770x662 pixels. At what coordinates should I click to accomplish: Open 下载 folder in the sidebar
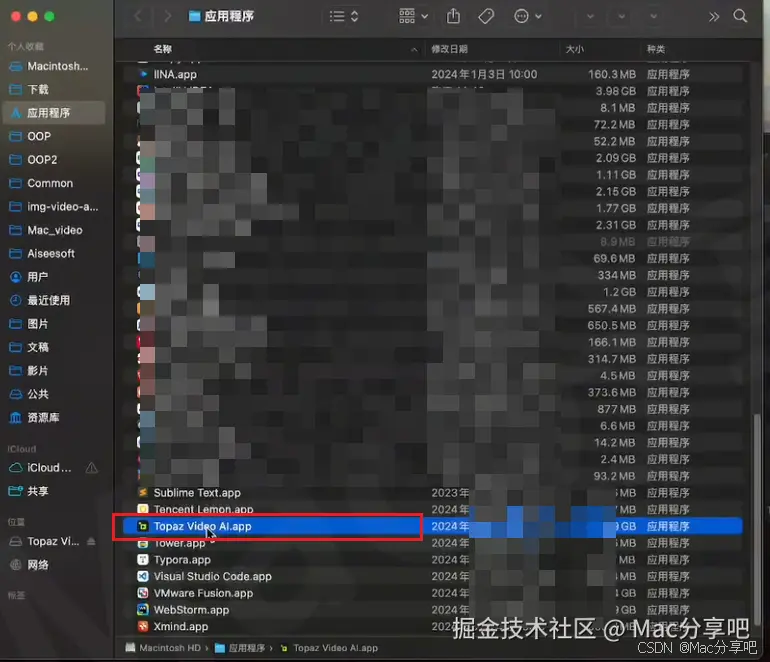(x=54, y=89)
